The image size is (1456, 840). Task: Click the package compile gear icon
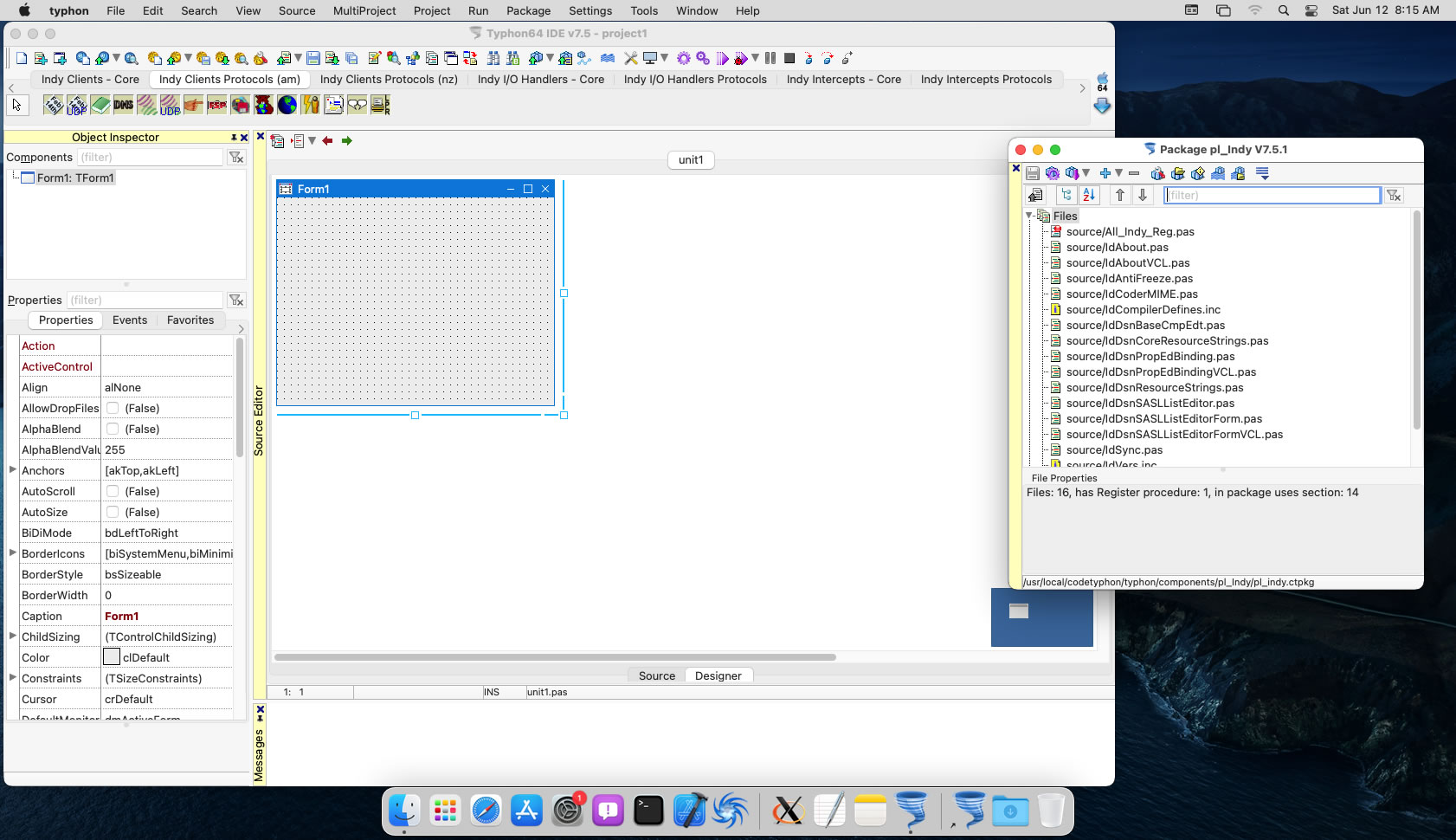pyautogui.click(x=1053, y=173)
